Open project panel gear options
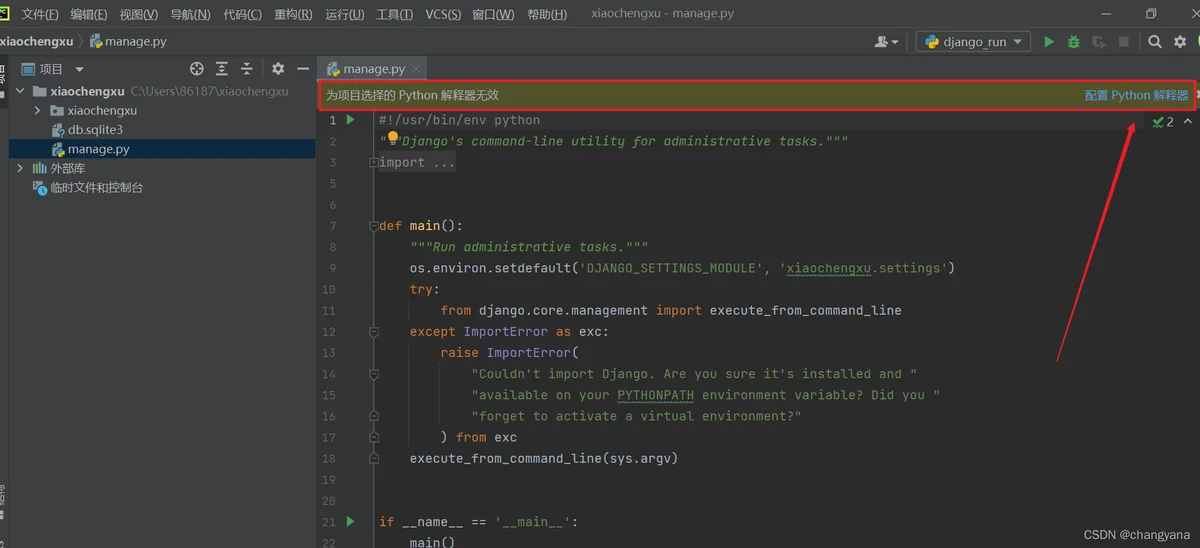Viewport: 1200px width, 548px height. pyautogui.click(x=278, y=69)
